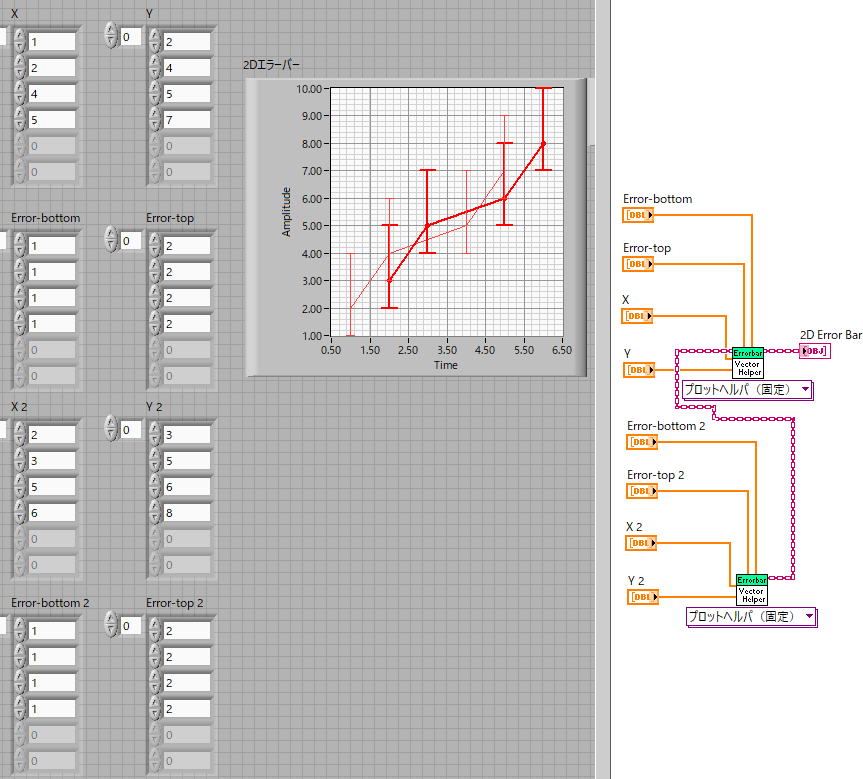Select the upper Errorbar Vector Helper node

[x=747, y=363]
